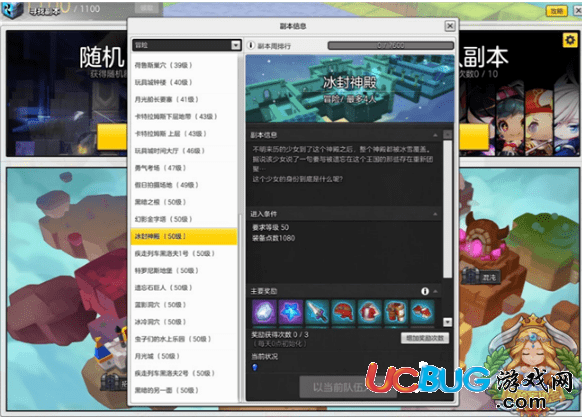
Task: Select 幻影金字塔（50级）in list
Action: 184,219
